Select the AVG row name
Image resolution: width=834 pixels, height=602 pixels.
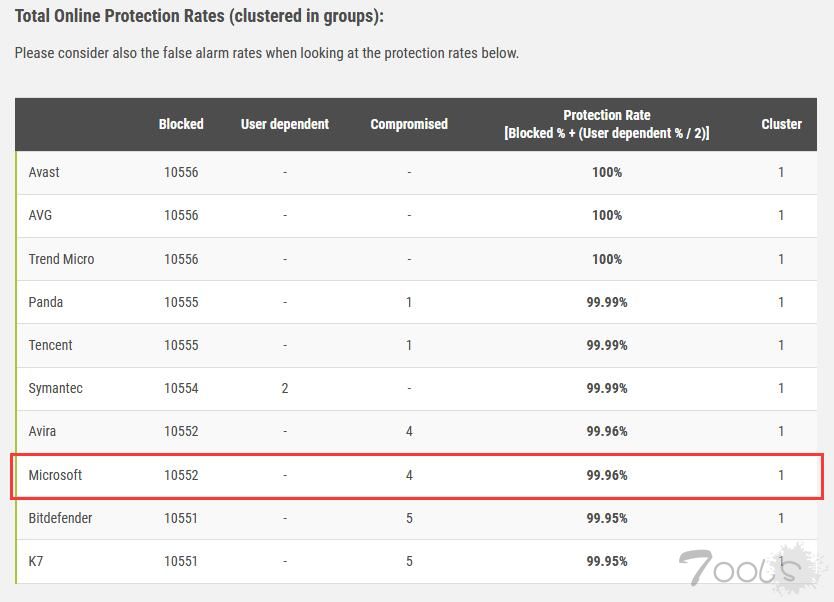click(x=40, y=215)
